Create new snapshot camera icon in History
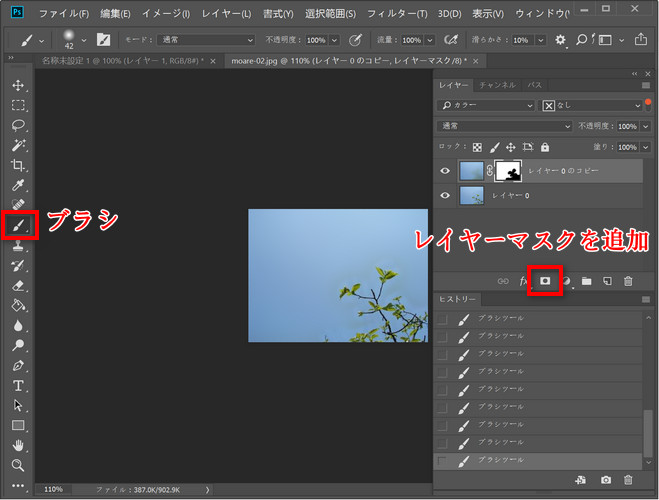659x500 pixels. click(606, 480)
